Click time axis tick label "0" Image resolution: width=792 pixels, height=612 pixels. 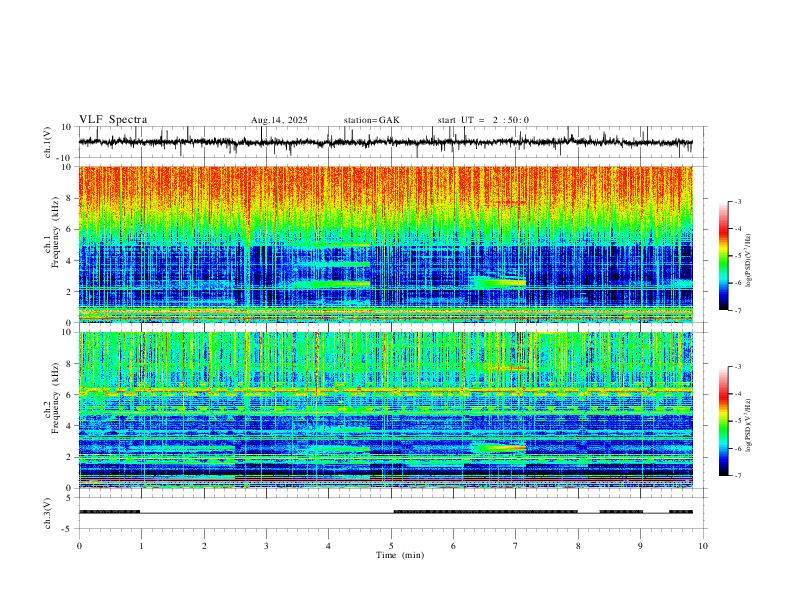point(79,546)
